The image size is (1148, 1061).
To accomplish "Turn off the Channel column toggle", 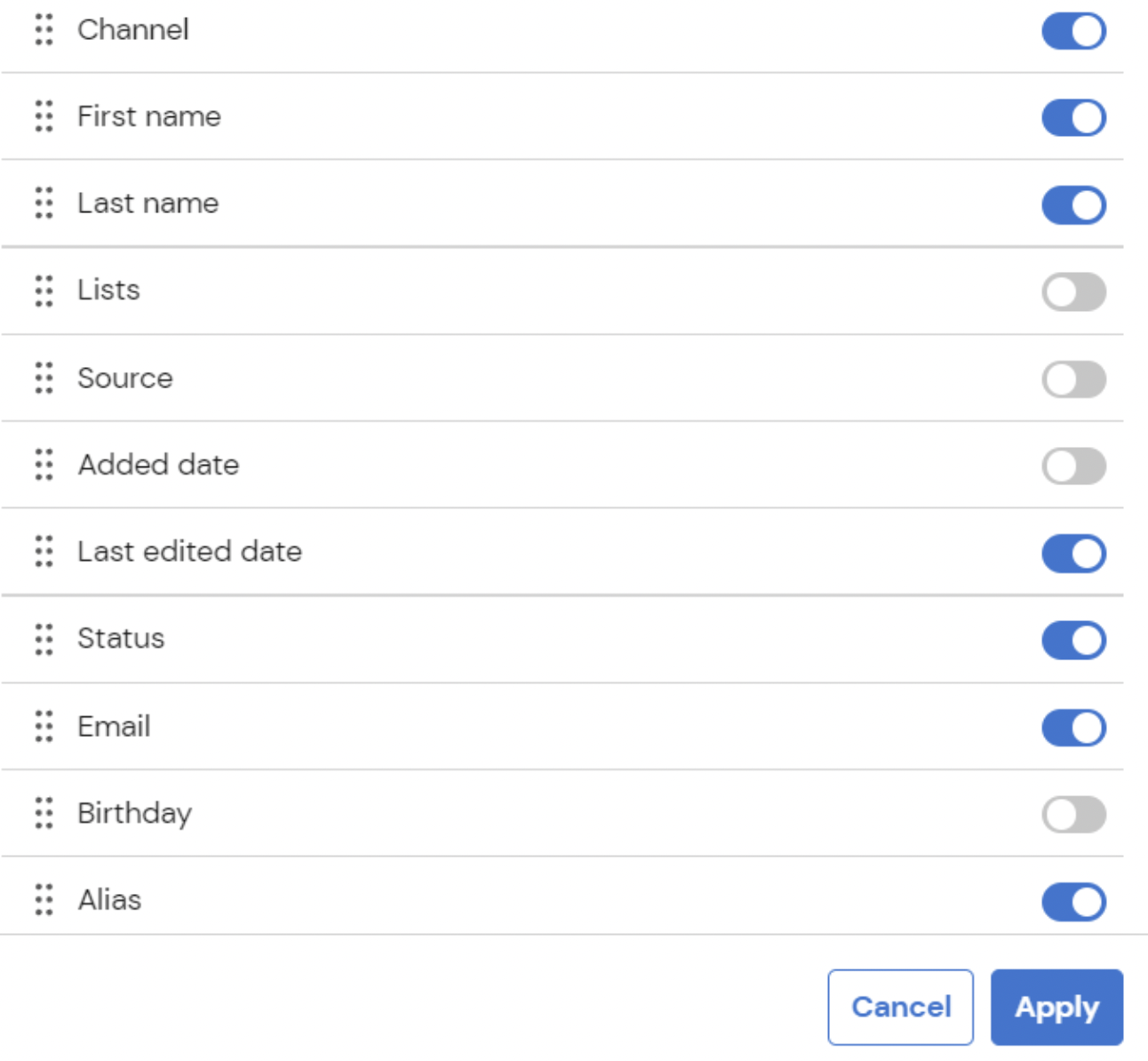I will tap(1073, 31).
